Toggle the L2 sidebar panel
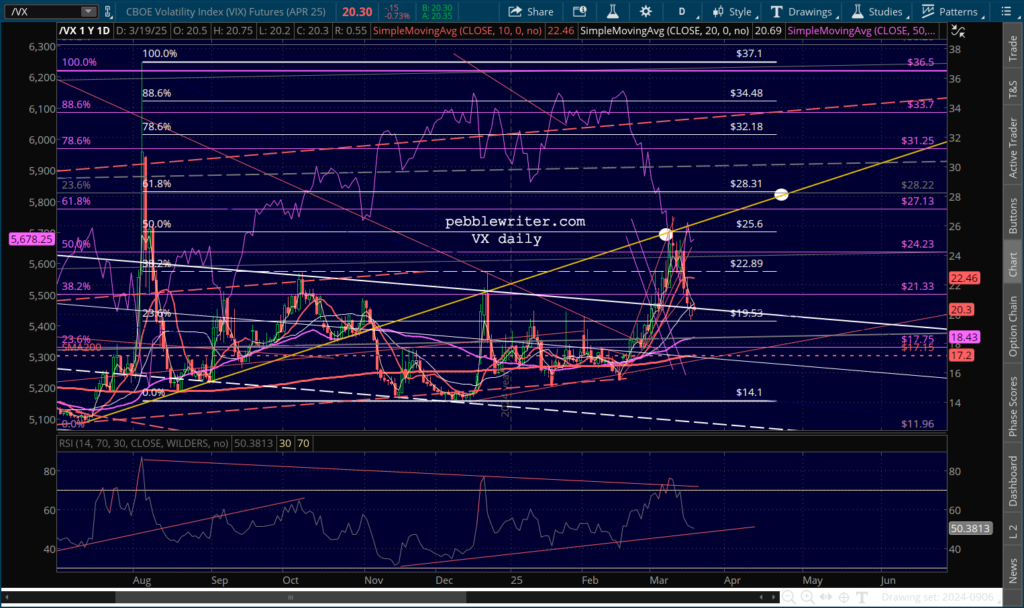 pos(1013,531)
